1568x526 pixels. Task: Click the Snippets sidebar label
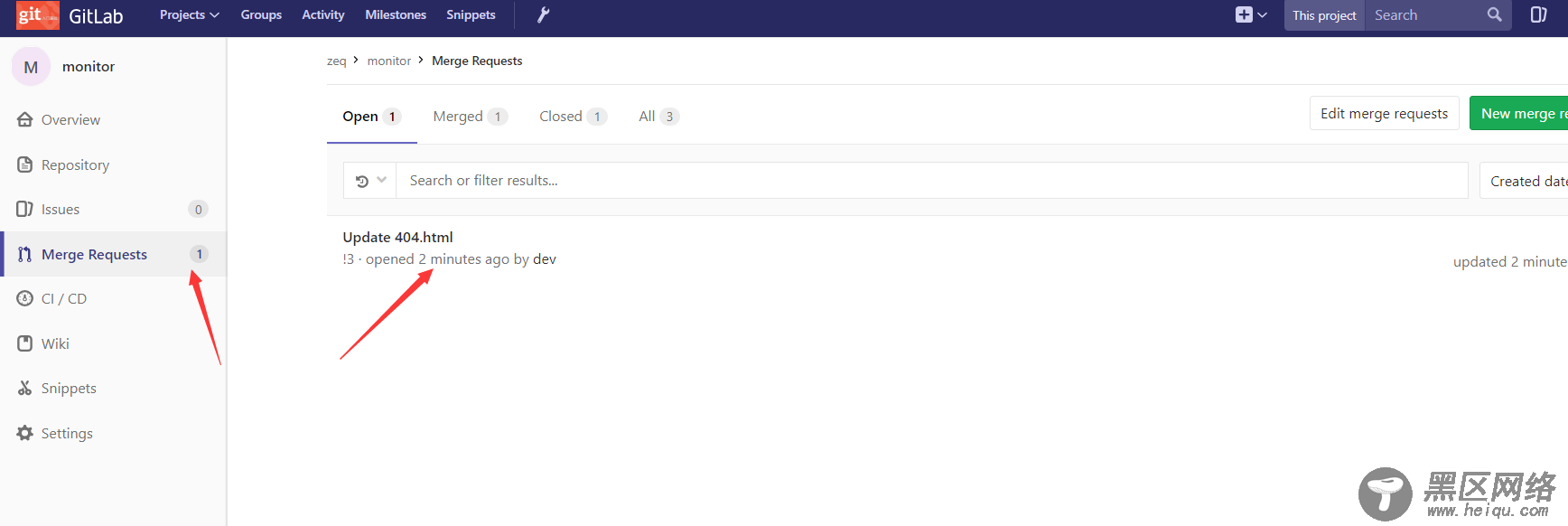pyautogui.click(x=69, y=388)
